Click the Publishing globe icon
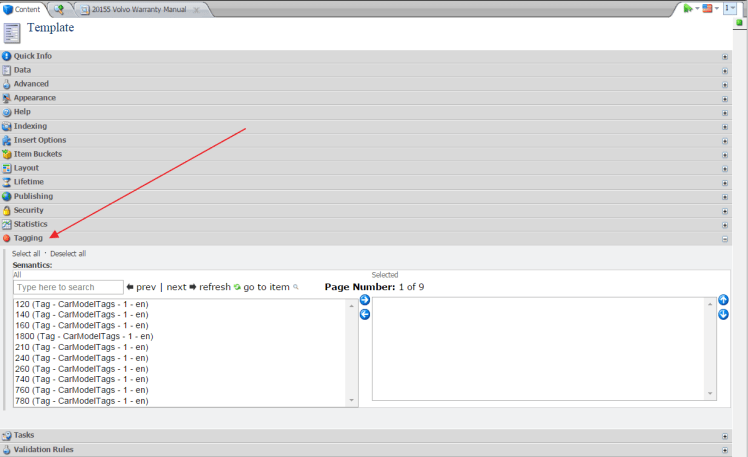The width and height of the screenshot is (748, 457). [6, 196]
